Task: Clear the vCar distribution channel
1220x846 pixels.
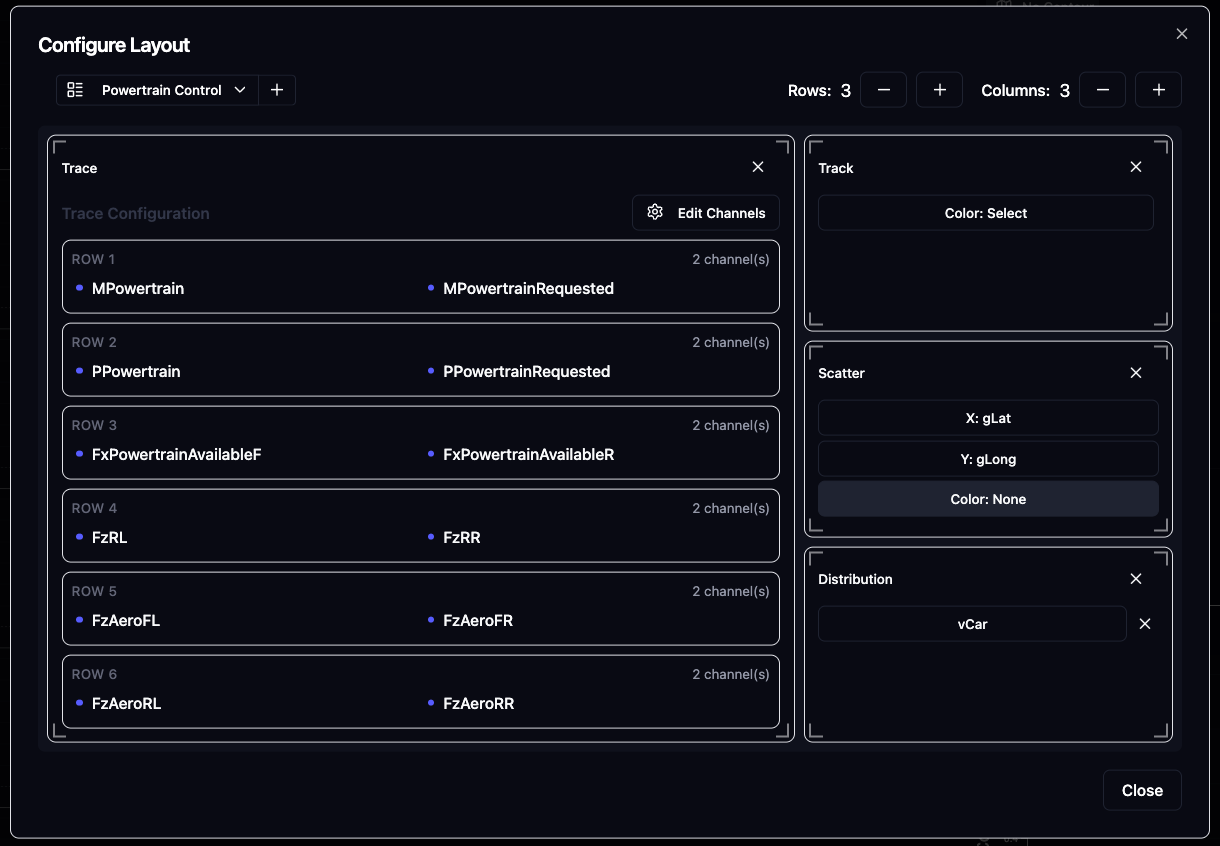Action: pos(1145,624)
